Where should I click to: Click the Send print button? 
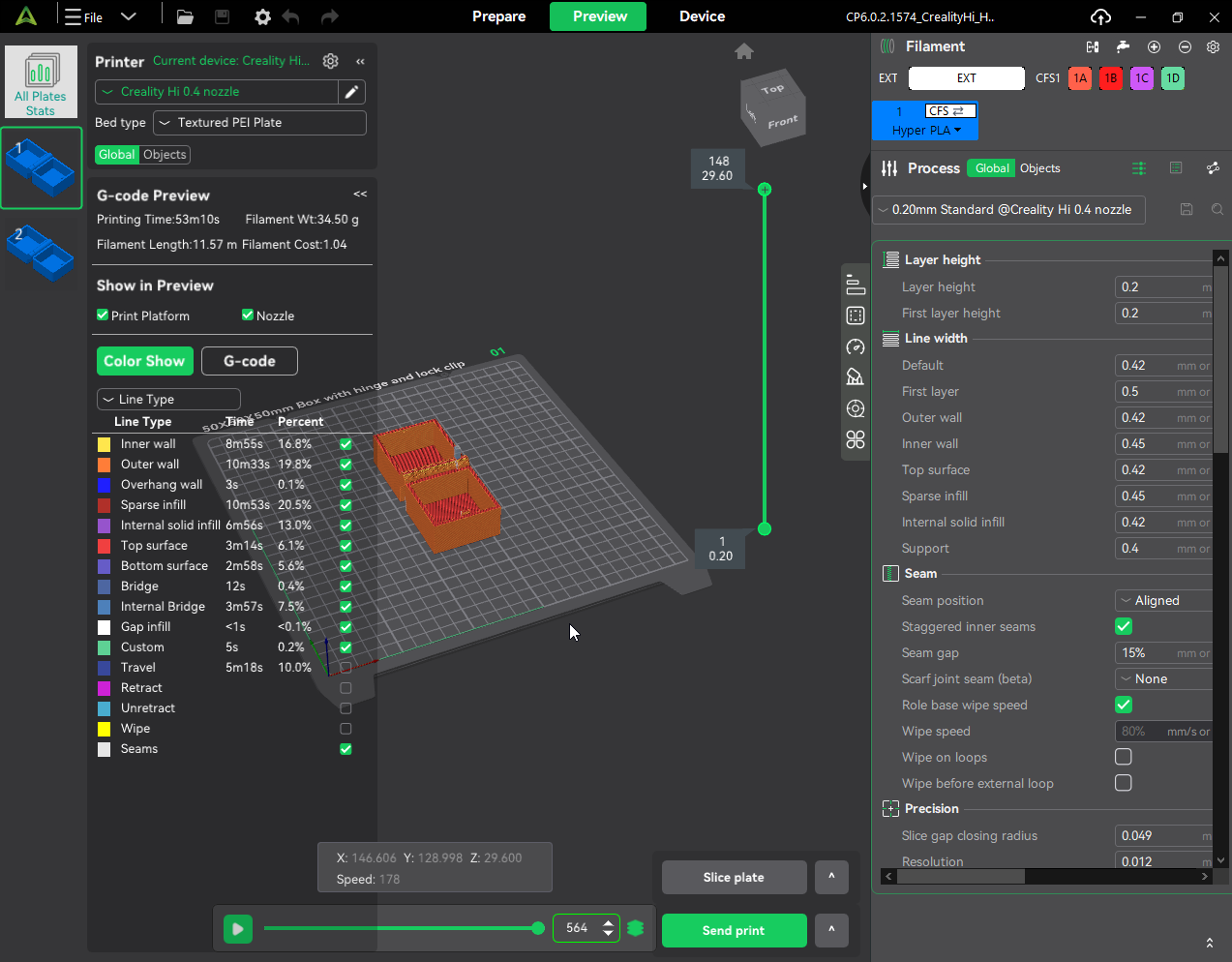point(734,930)
